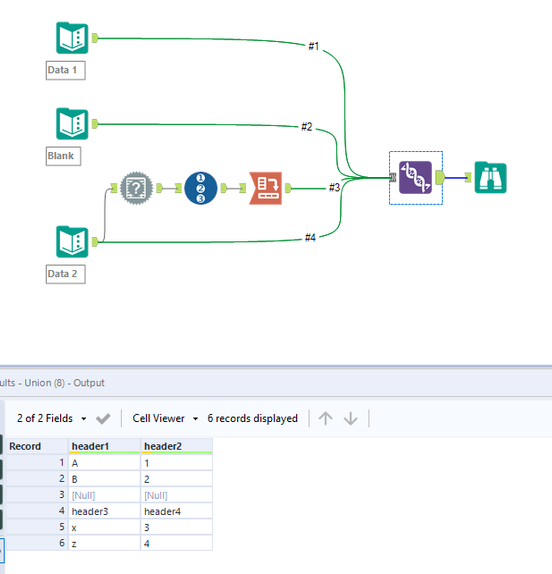The image size is (552, 574).
Task: Select cell with value A
Action: [x=104, y=463]
